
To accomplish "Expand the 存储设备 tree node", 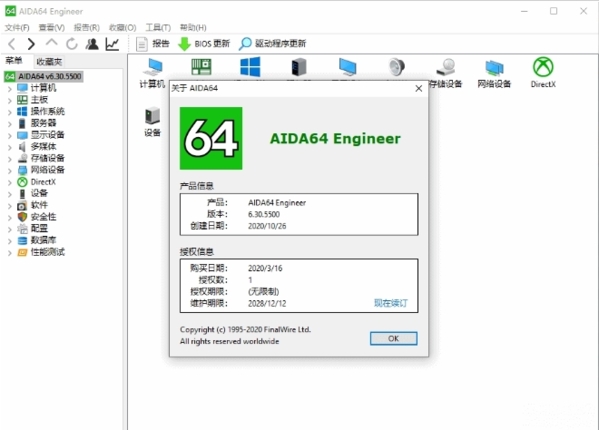I will (x=10, y=159).
